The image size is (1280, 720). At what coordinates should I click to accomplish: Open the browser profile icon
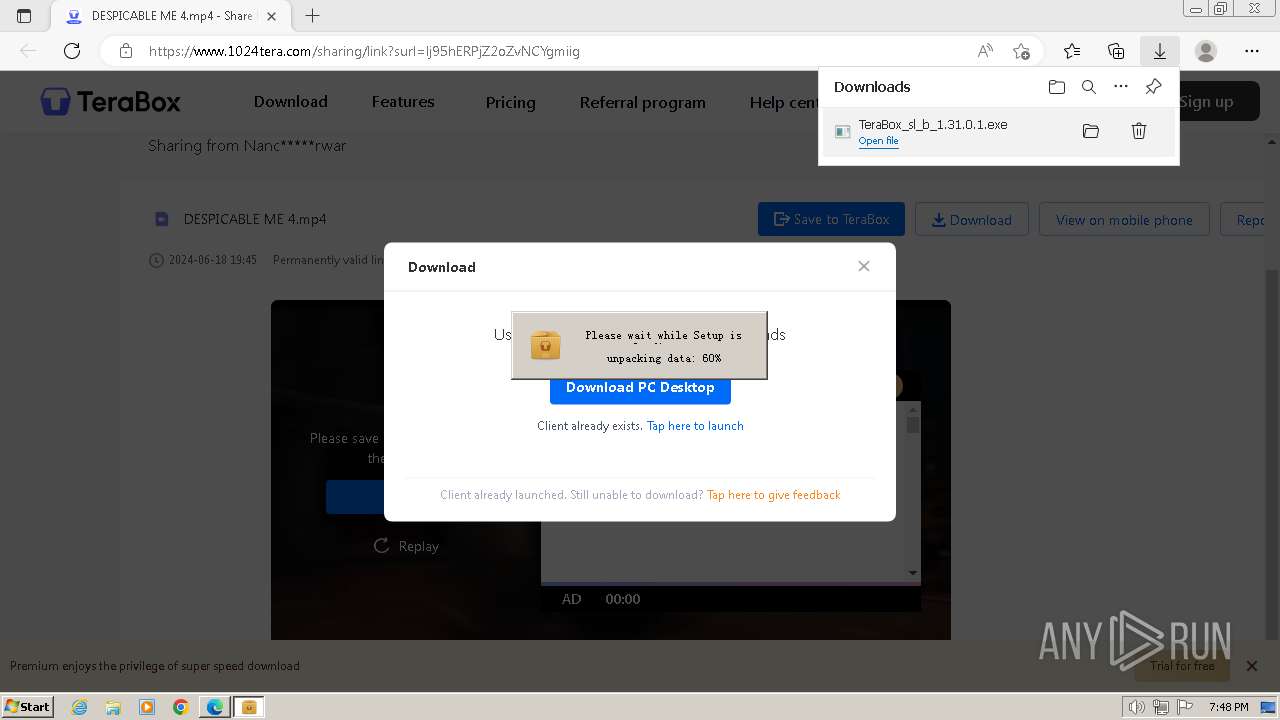(x=1206, y=51)
